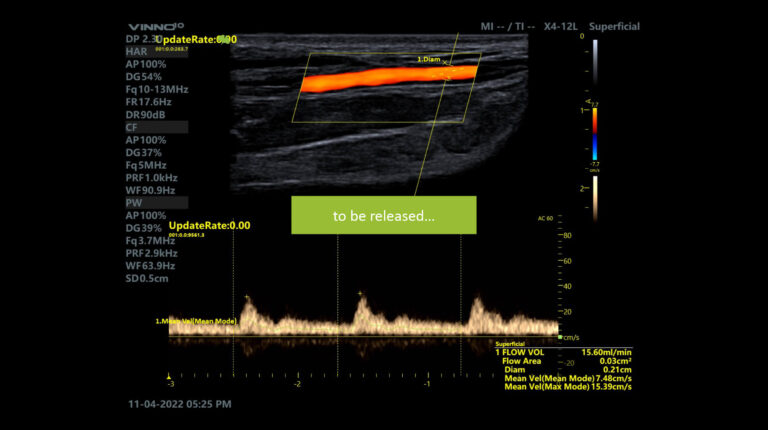The height and width of the screenshot is (430, 768).
Task: Click the '1.Diam' caliper label
Action: click(x=429, y=59)
